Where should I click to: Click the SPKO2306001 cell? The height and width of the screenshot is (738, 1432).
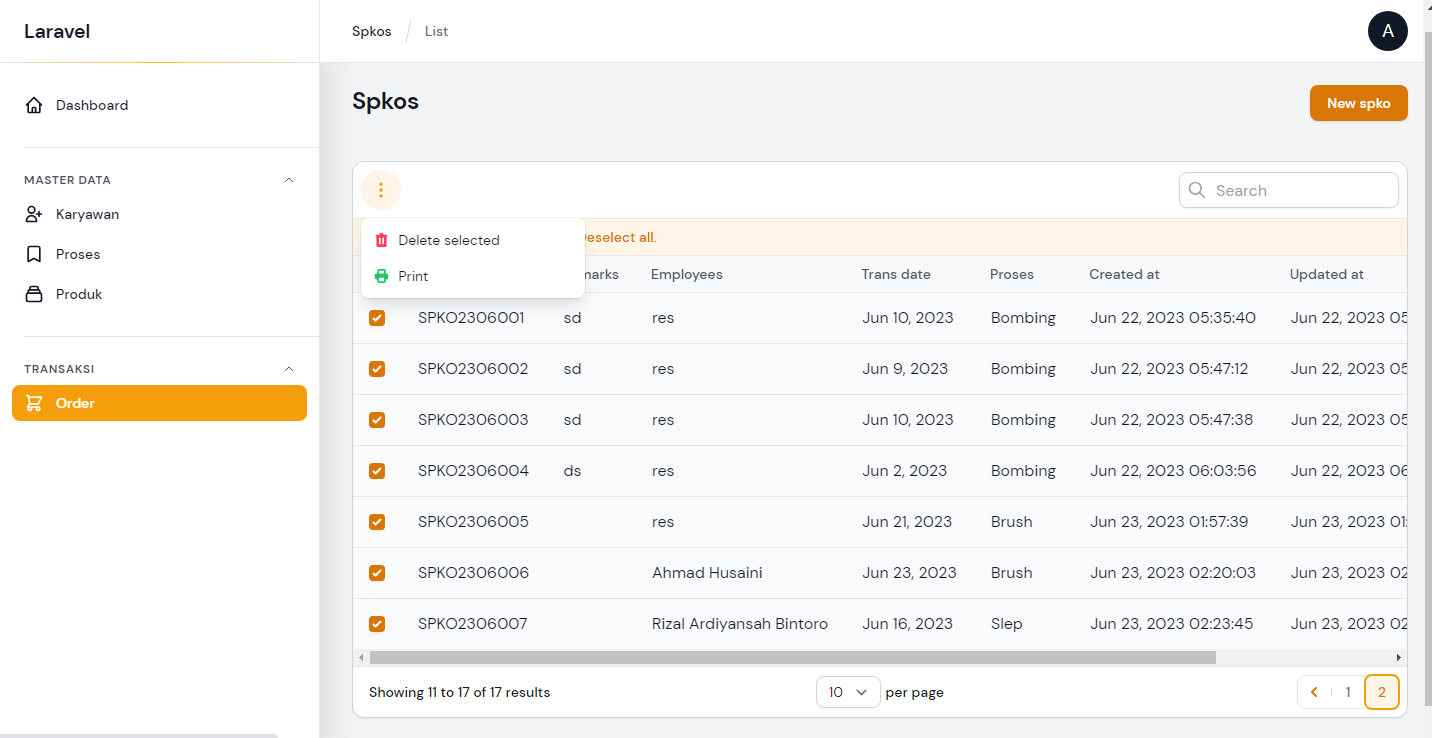(471, 318)
